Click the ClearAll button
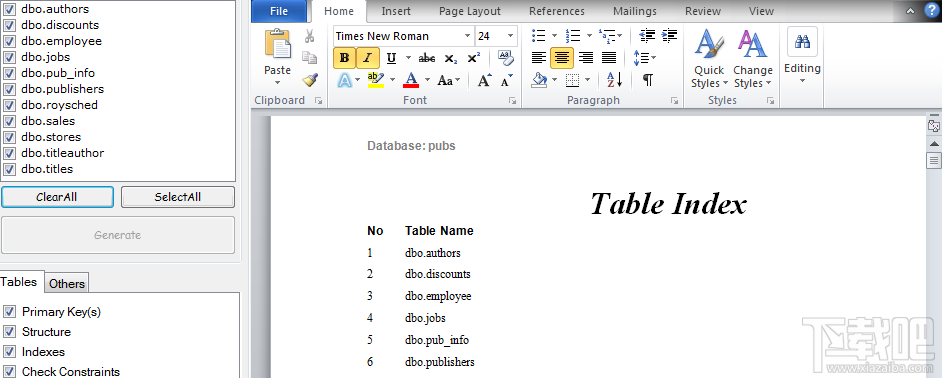 57,197
